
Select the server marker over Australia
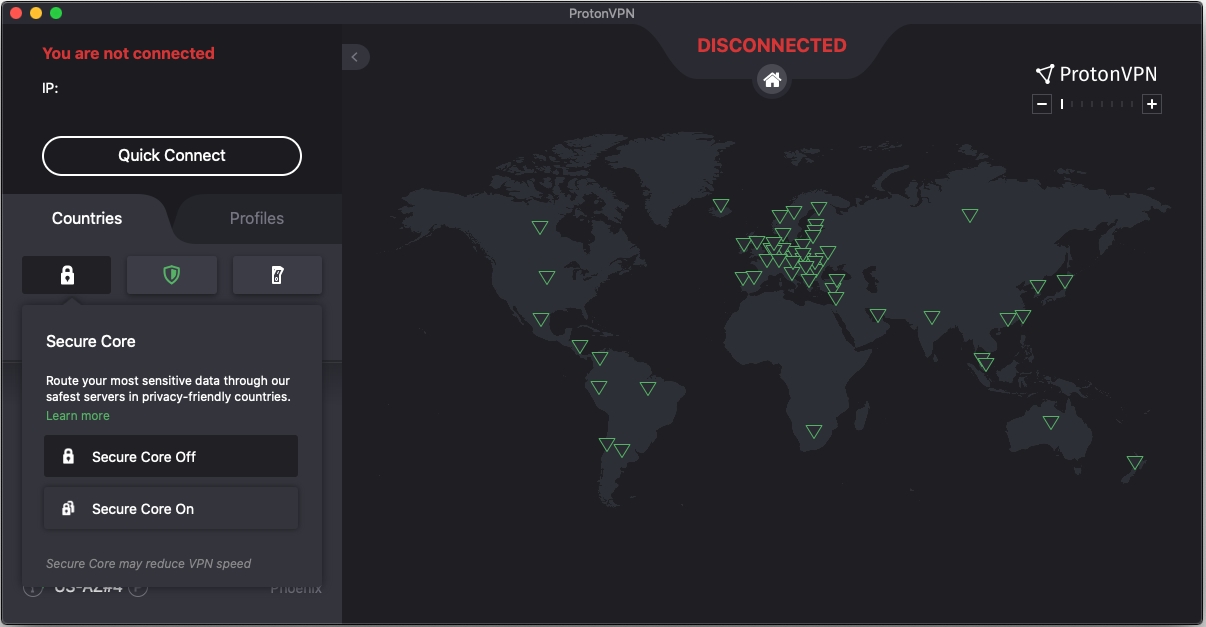[x=1050, y=422]
